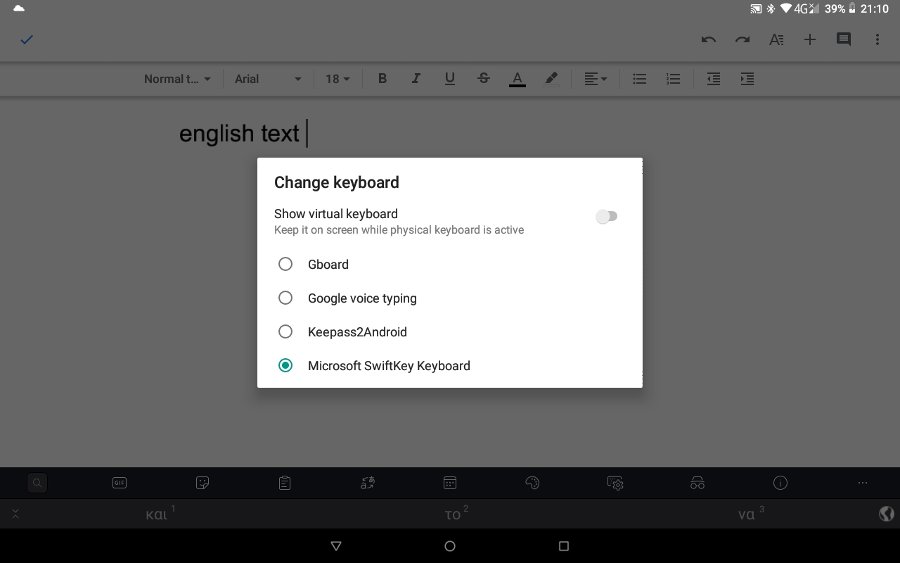Viewport: 900px width, 563px height.
Task: Open the SwiftKey info icon
Action: tap(780, 483)
